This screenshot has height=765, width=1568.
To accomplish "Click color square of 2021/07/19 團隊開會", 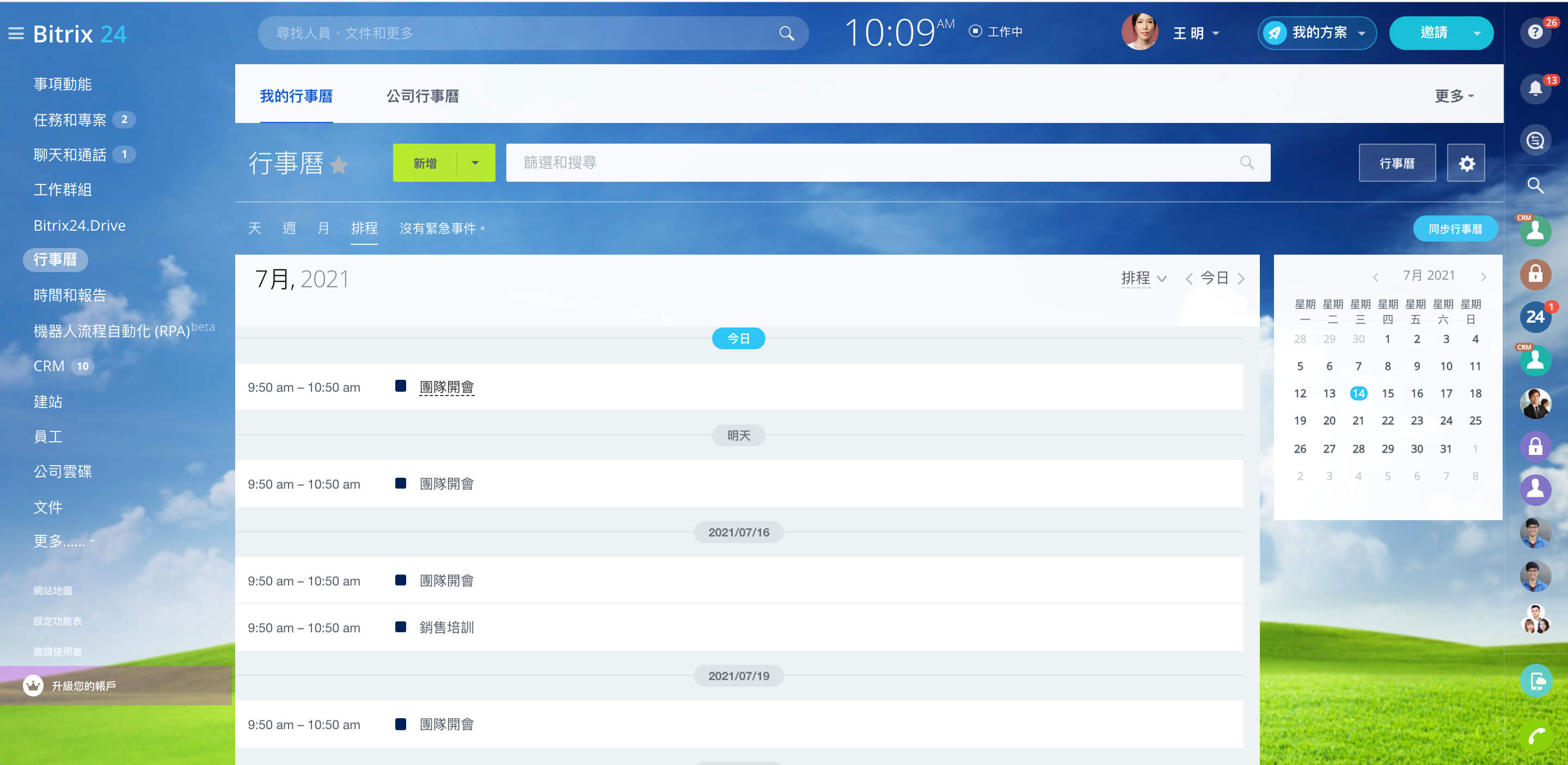I will (x=401, y=724).
